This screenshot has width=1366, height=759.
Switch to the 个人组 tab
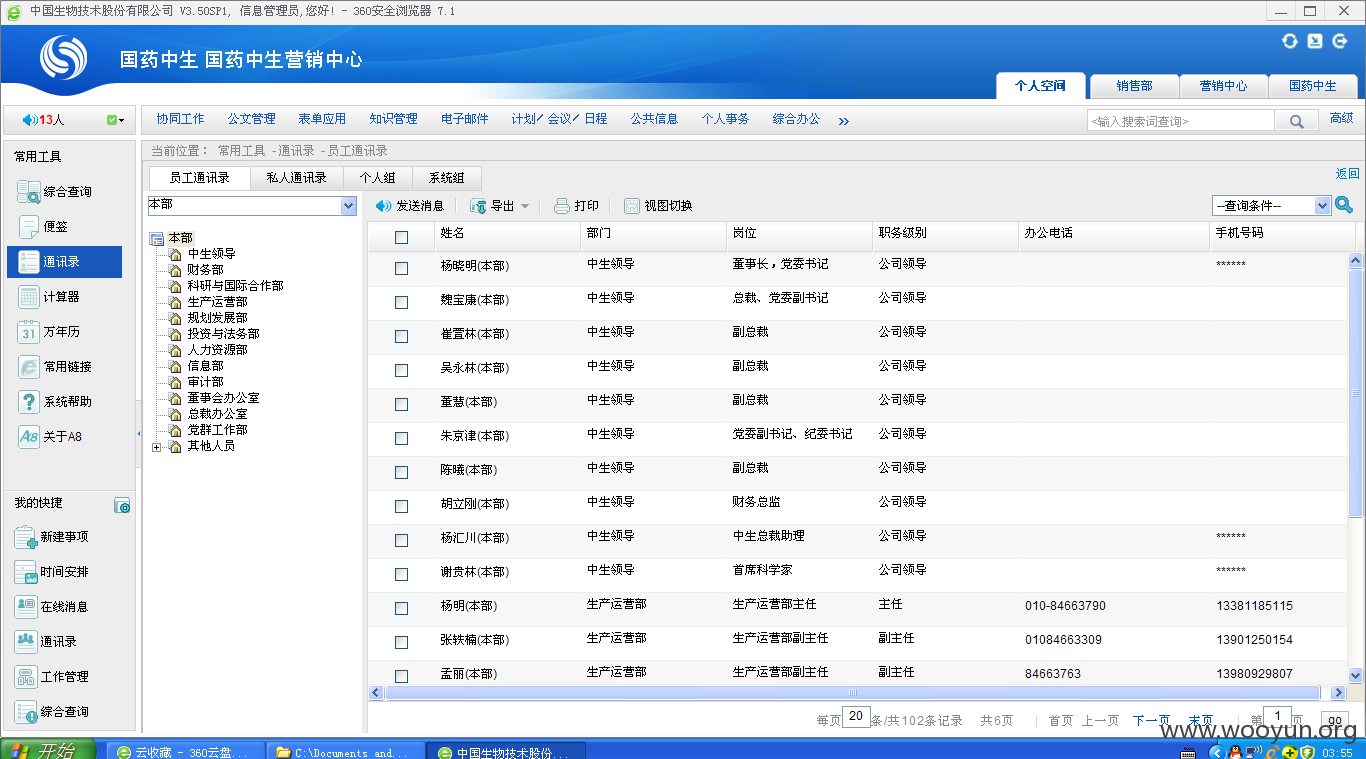377,178
